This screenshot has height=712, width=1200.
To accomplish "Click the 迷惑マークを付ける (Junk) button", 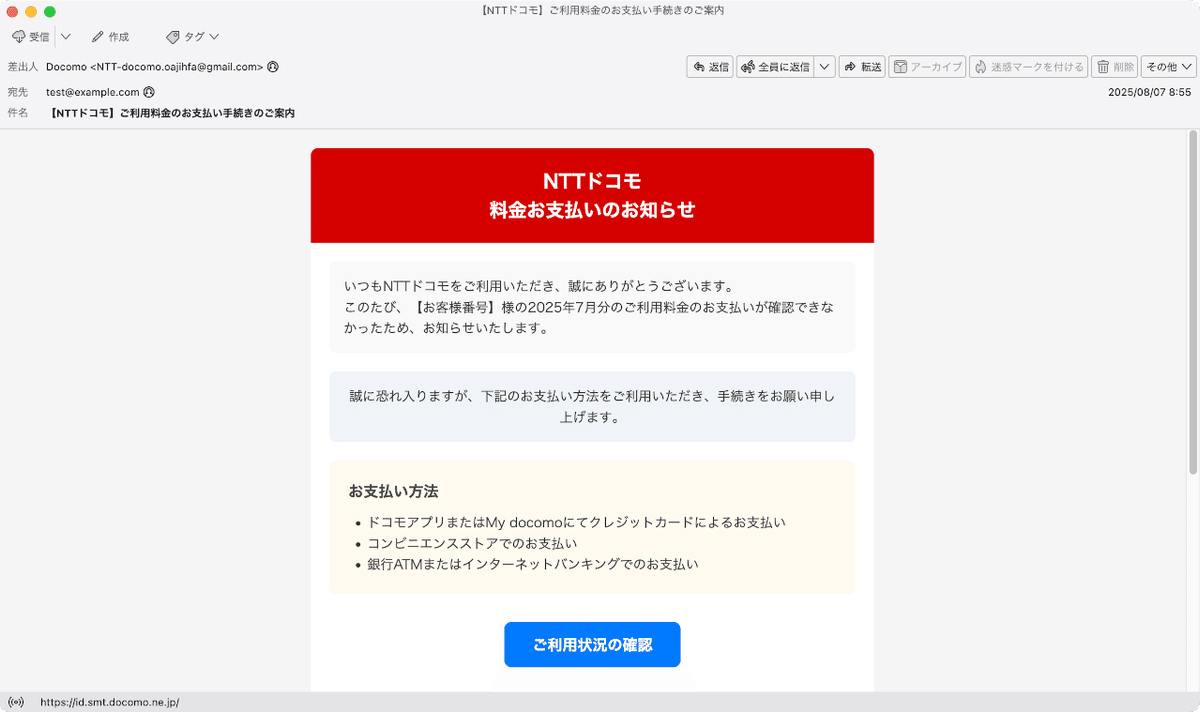I will point(1028,67).
